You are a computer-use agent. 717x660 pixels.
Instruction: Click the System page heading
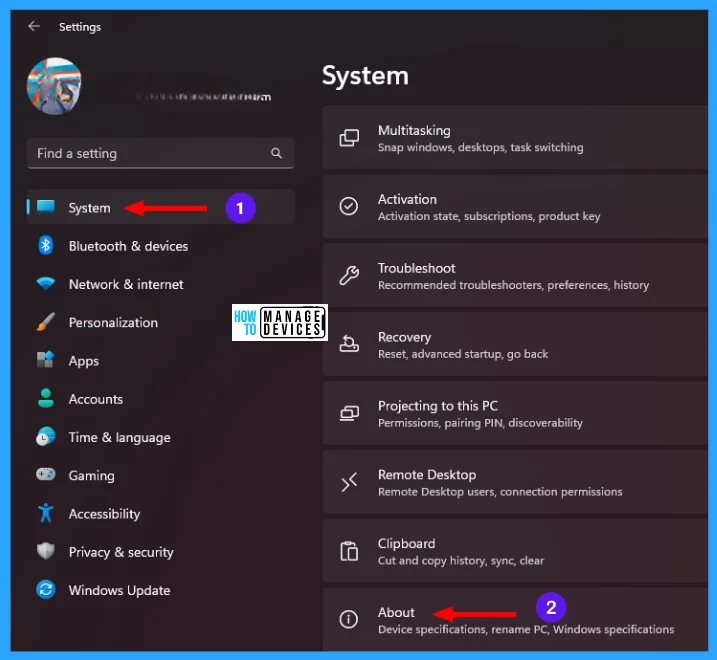365,76
